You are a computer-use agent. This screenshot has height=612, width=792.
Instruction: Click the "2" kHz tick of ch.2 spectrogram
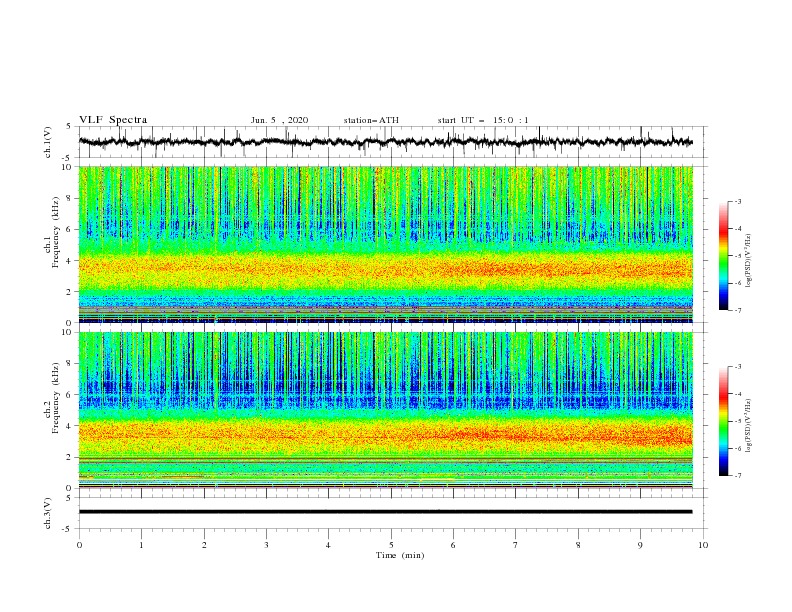tap(71, 457)
